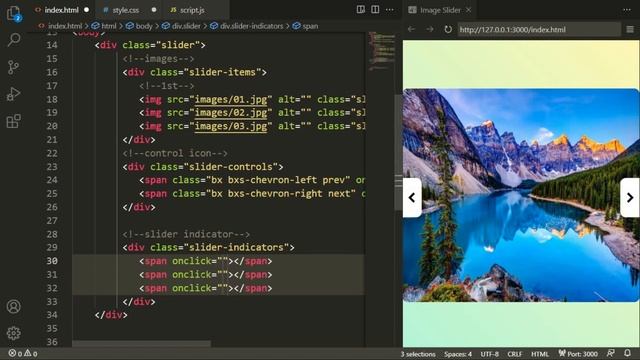Screen dimensions: 640x360
Task: Close the Image Slider tab
Action: (x=469, y=10)
